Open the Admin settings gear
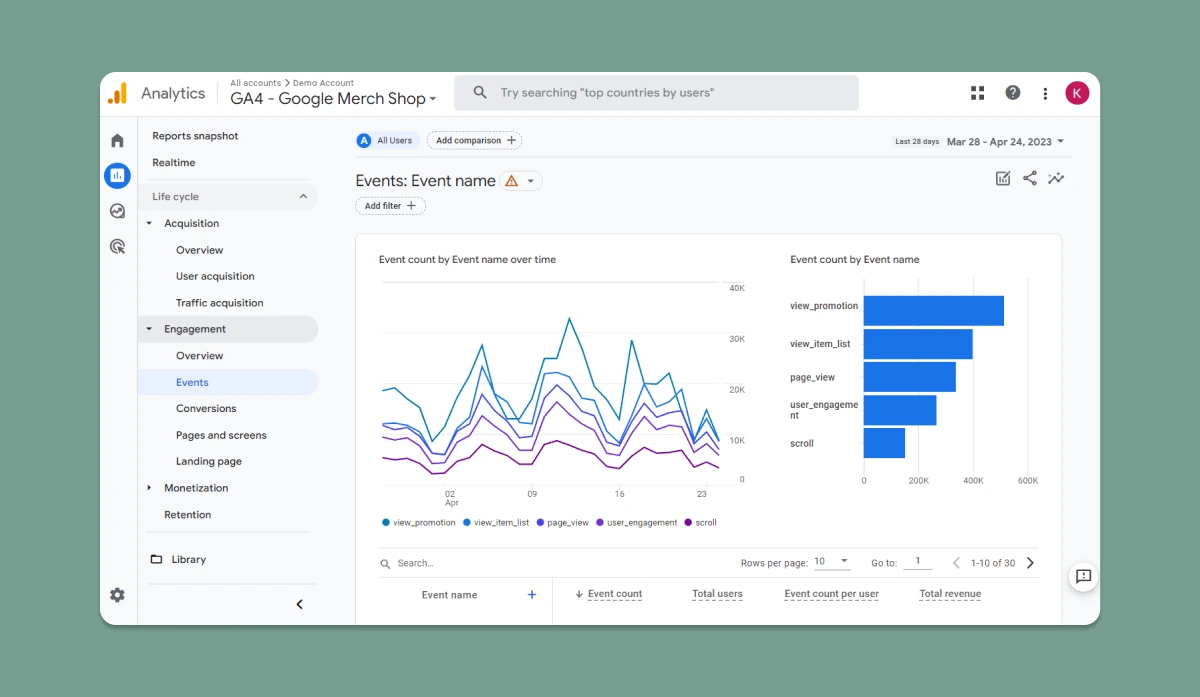This screenshot has height=697, width=1200. (x=117, y=595)
